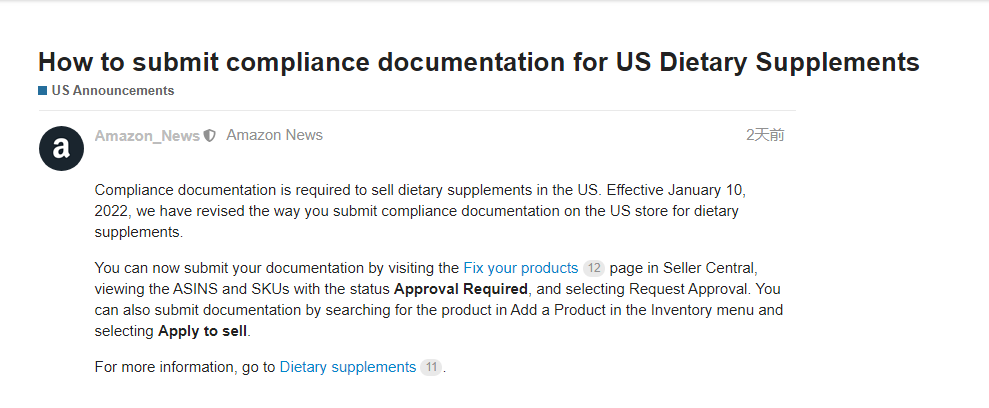Open the Amazon_News username profile
Viewport: 989px width, 408px height.
[x=147, y=136]
